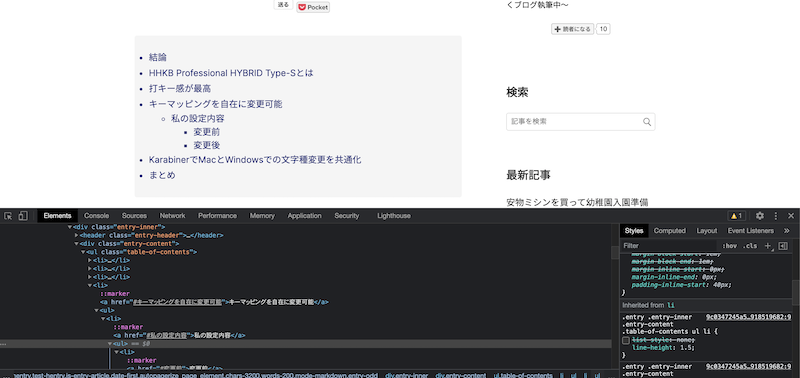Viewport: 800px width, 378px height.
Task: Collapse the div class entry-inner node
Action: (x=70, y=227)
